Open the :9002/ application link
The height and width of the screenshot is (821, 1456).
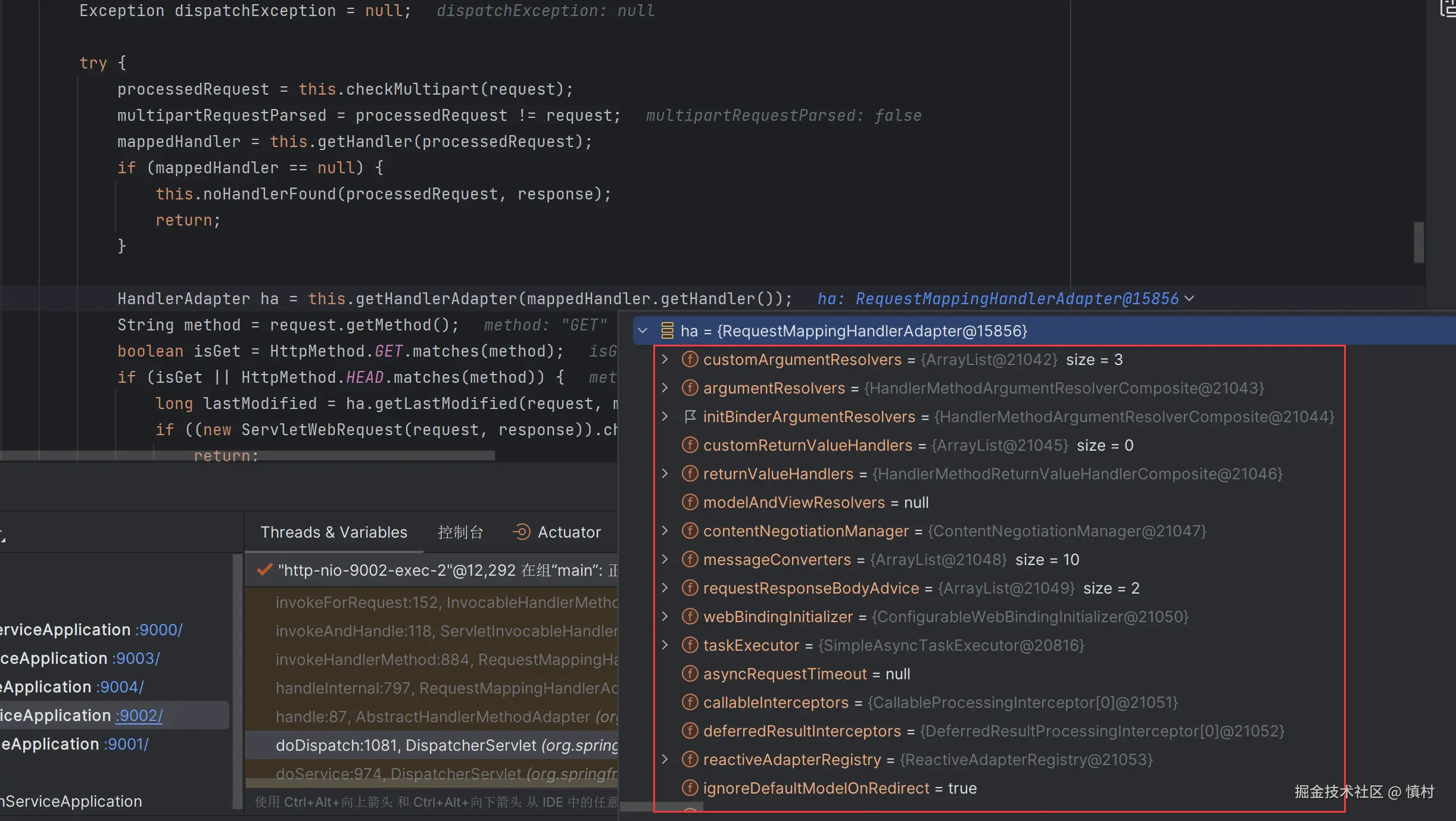139,715
